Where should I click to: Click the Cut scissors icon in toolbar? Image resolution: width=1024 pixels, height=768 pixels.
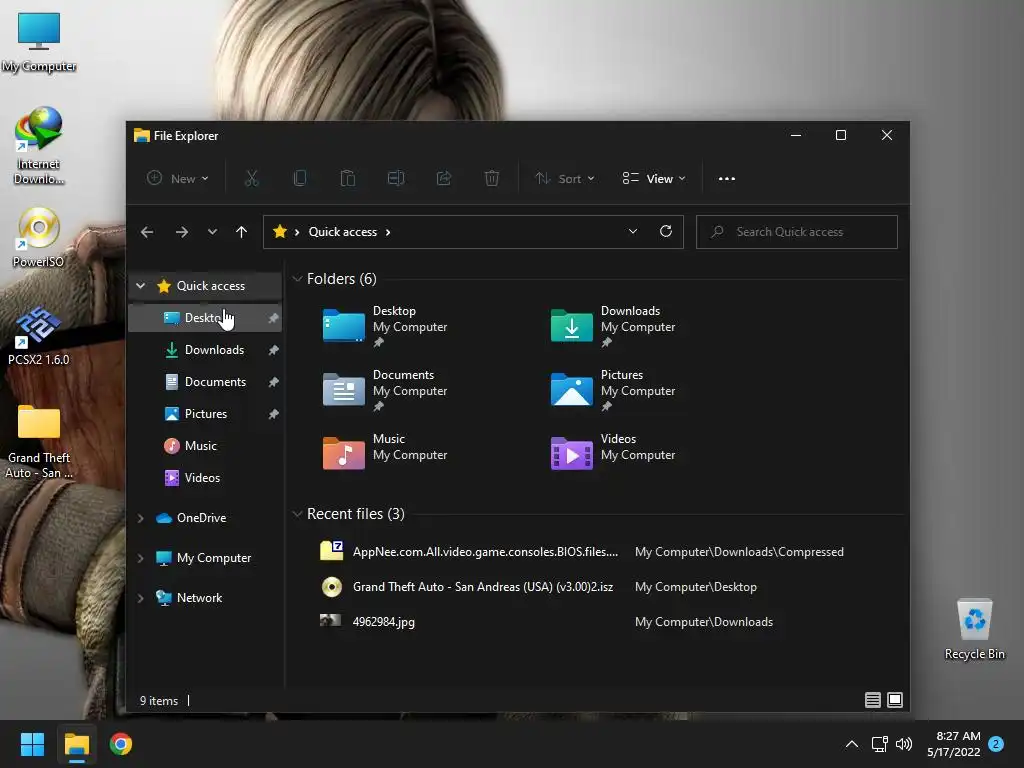(x=251, y=178)
